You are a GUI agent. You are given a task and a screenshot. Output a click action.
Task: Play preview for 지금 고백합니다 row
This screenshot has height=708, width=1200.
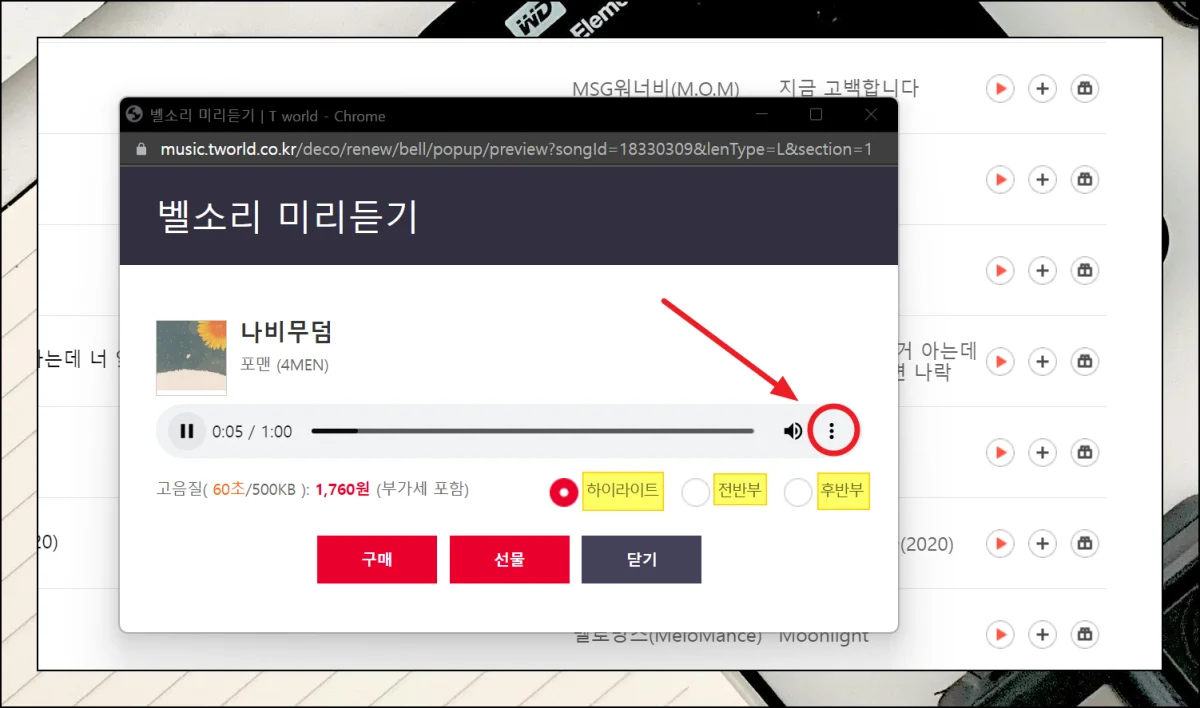(x=999, y=89)
